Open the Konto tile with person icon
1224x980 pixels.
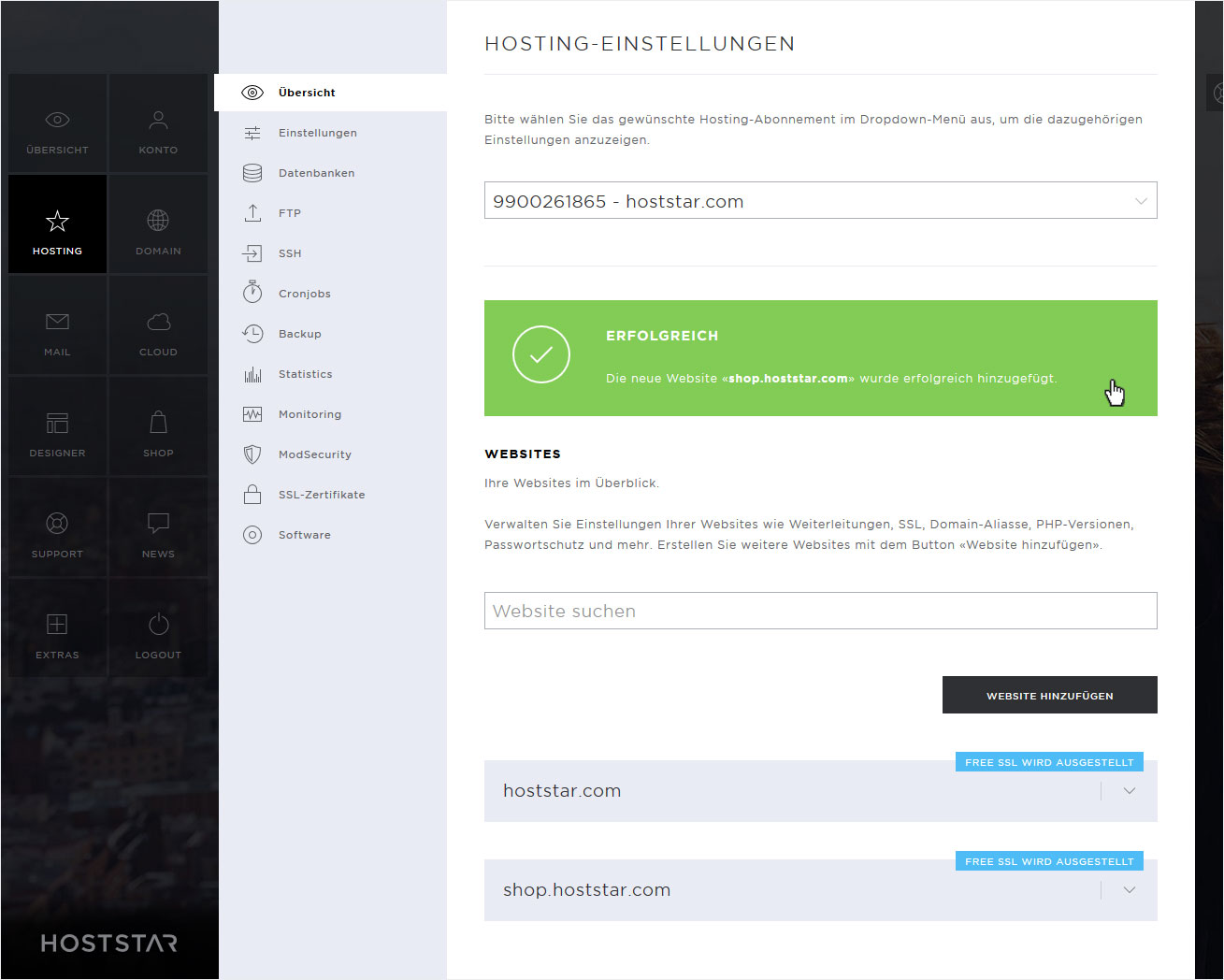[158, 123]
